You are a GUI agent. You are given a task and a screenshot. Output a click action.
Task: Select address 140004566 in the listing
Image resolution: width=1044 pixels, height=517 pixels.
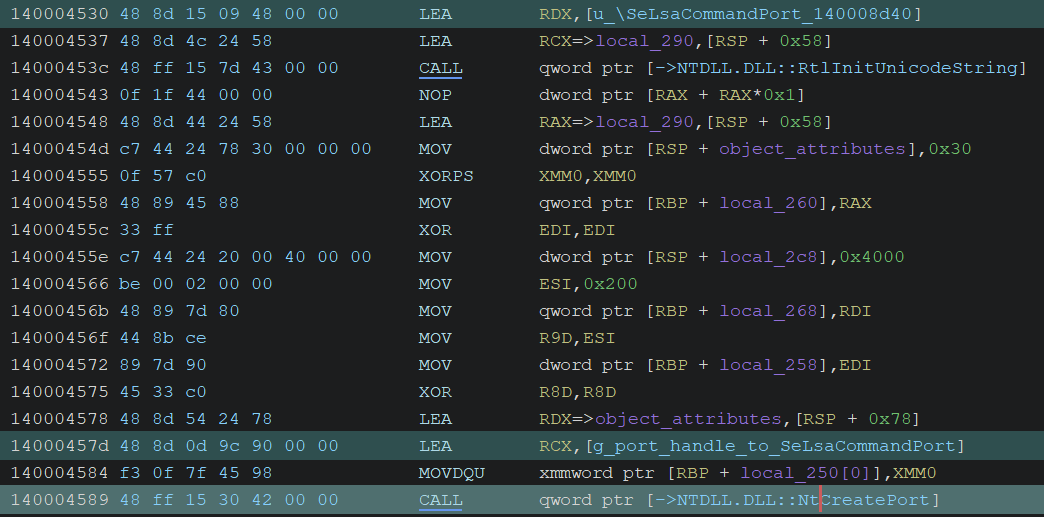click(x=59, y=284)
